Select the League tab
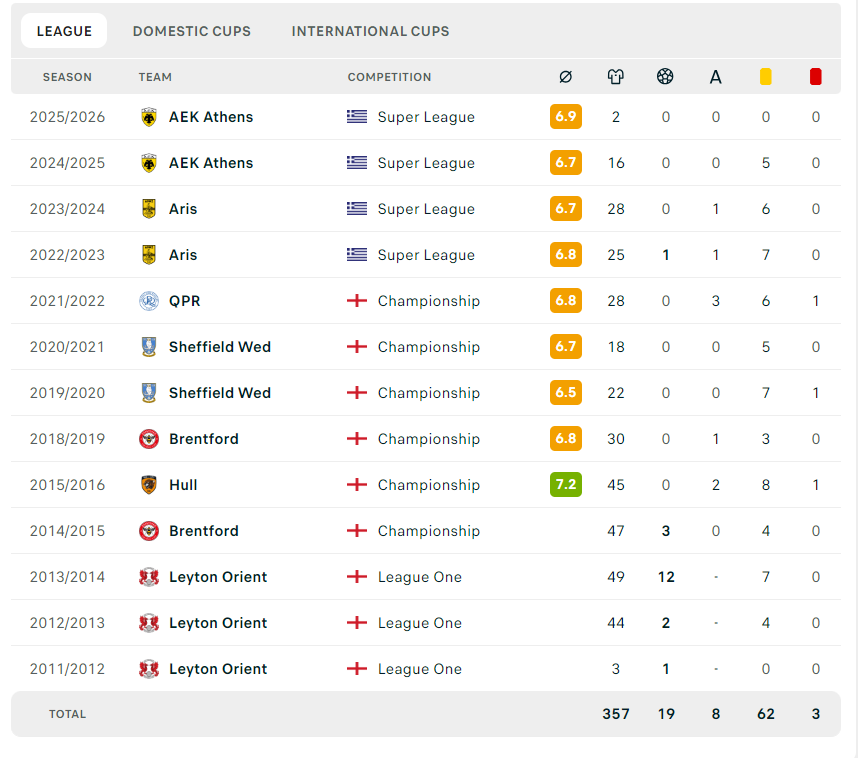 (x=64, y=31)
